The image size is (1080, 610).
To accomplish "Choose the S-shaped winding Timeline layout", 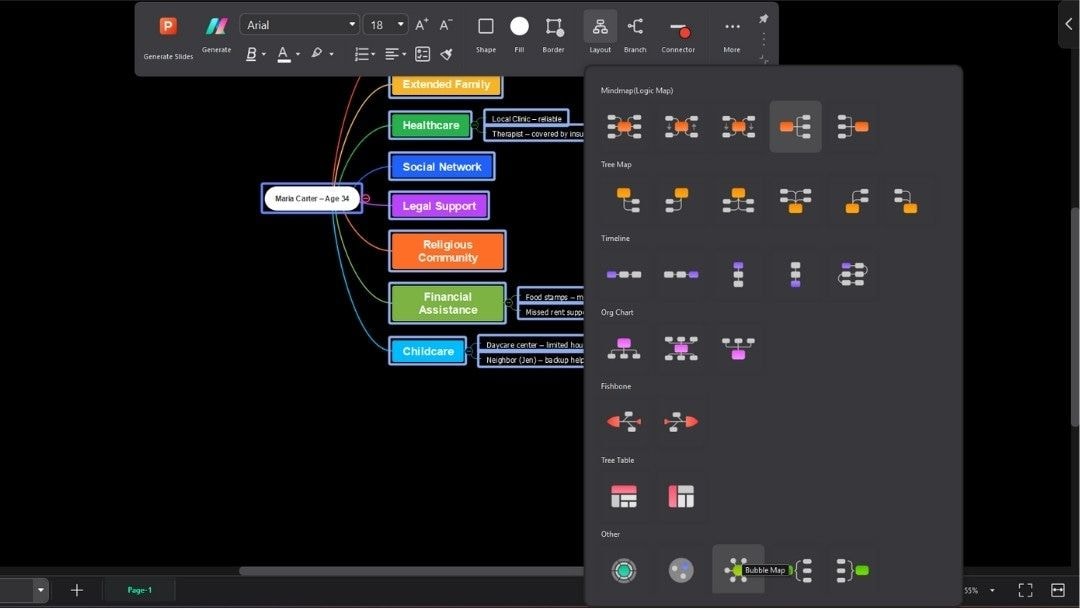I will [853, 274].
